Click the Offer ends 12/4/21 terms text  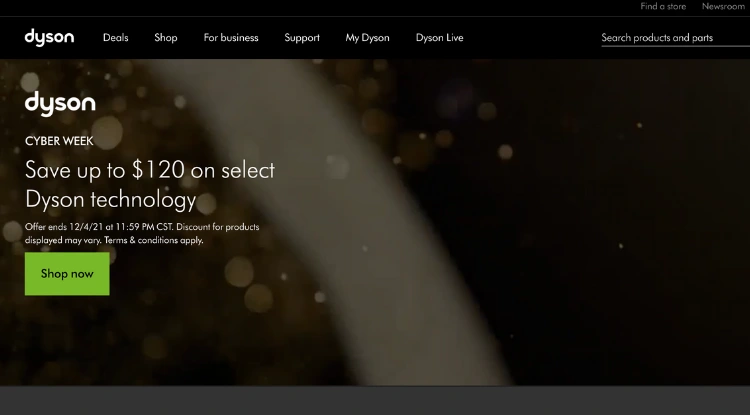pyautogui.click(x=142, y=233)
